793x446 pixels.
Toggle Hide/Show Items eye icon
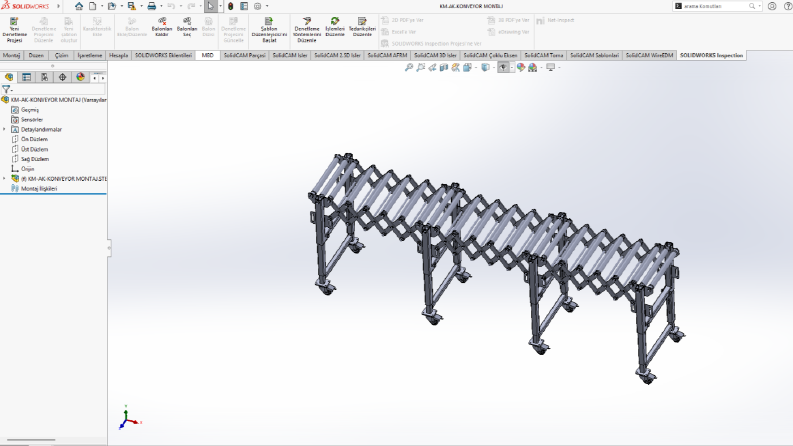pos(503,67)
